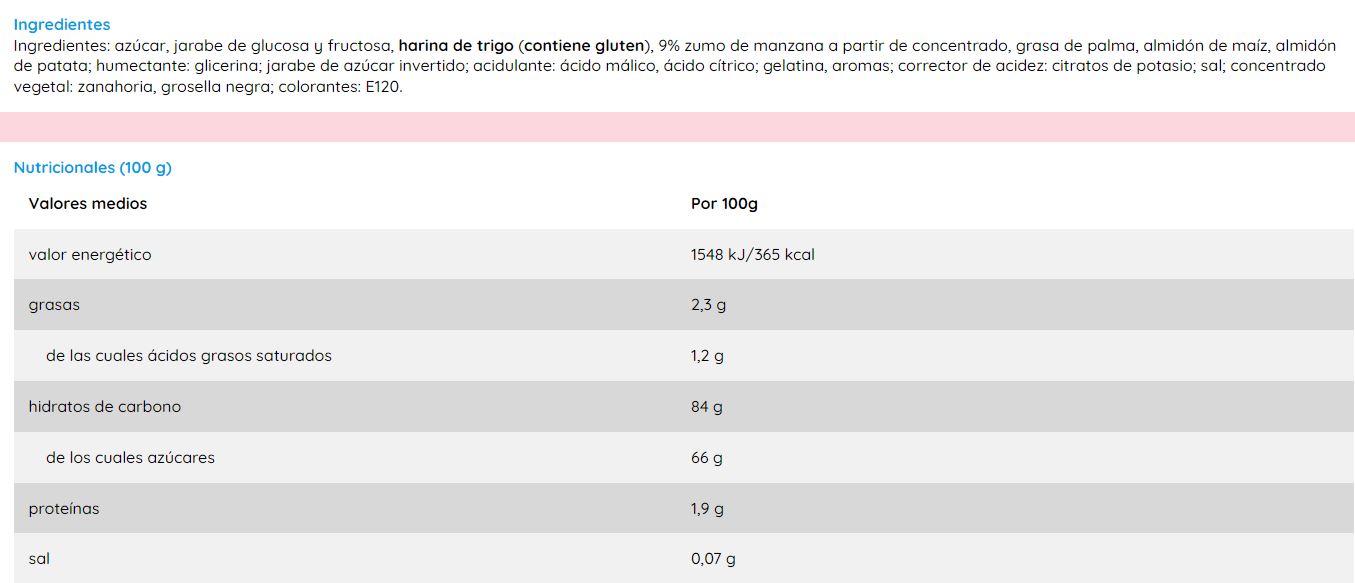Select the grasas row label

click(54, 305)
